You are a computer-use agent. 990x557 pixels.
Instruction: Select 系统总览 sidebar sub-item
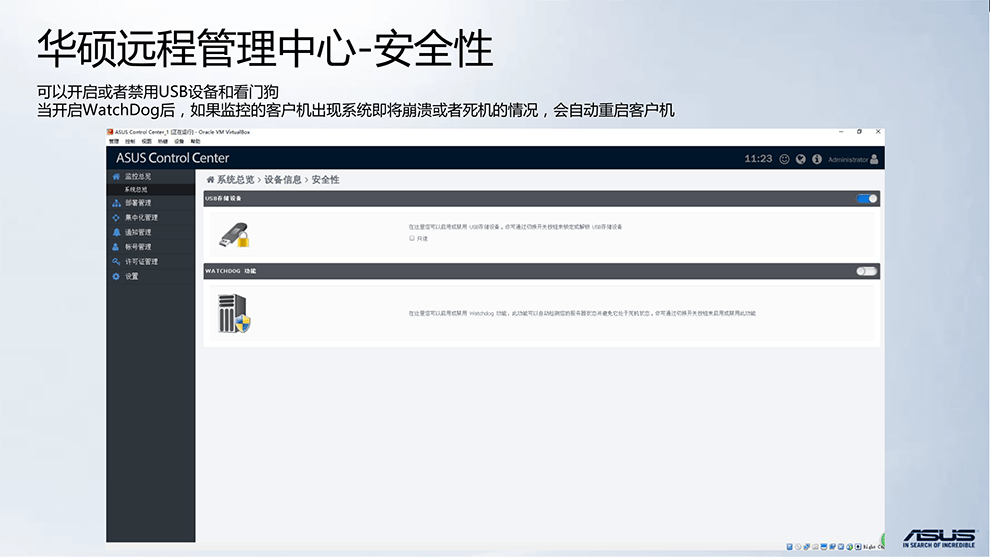coord(151,189)
